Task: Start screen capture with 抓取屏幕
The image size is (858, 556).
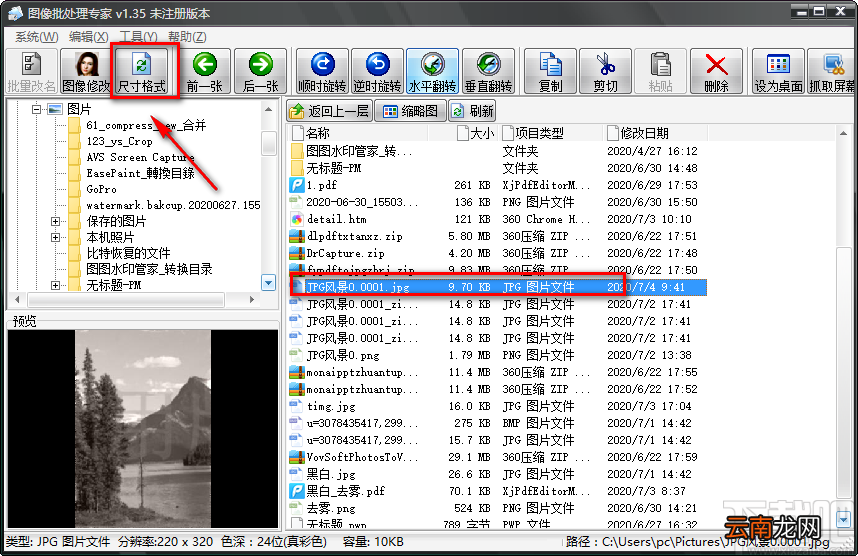Action: [832, 71]
